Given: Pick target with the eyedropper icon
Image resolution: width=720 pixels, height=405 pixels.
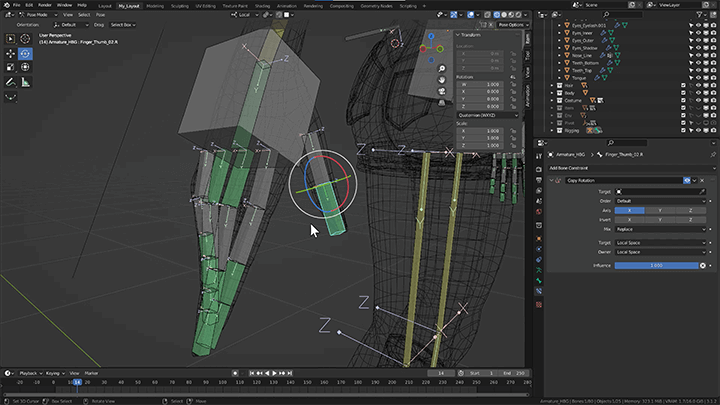Looking at the screenshot, I should click(x=702, y=191).
